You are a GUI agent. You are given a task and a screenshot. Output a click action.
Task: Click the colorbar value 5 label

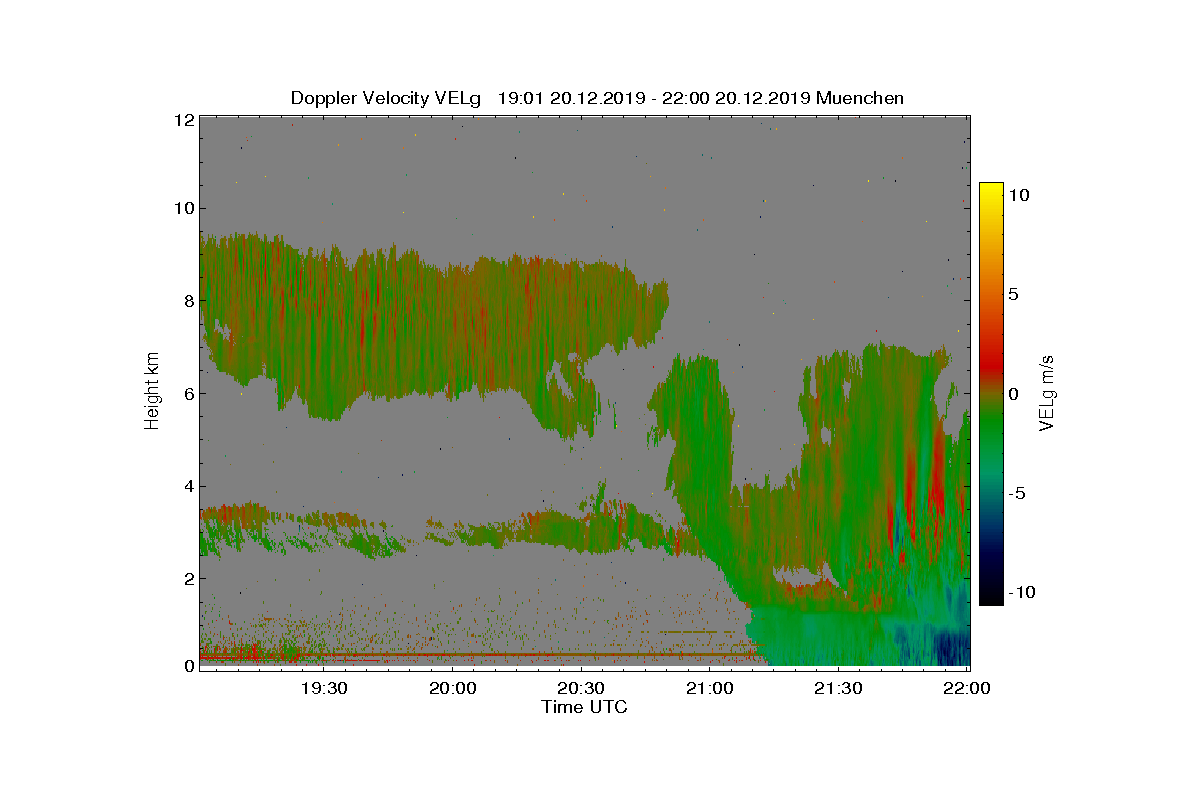1013,295
